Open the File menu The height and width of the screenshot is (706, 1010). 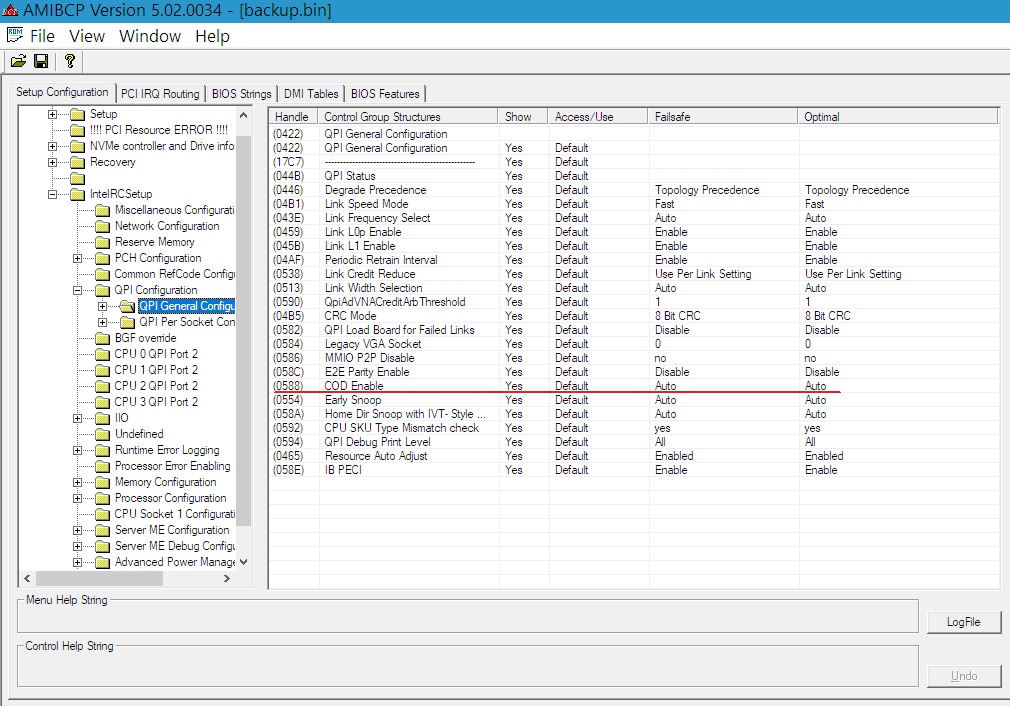pyautogui.click(x=43, y=36)
